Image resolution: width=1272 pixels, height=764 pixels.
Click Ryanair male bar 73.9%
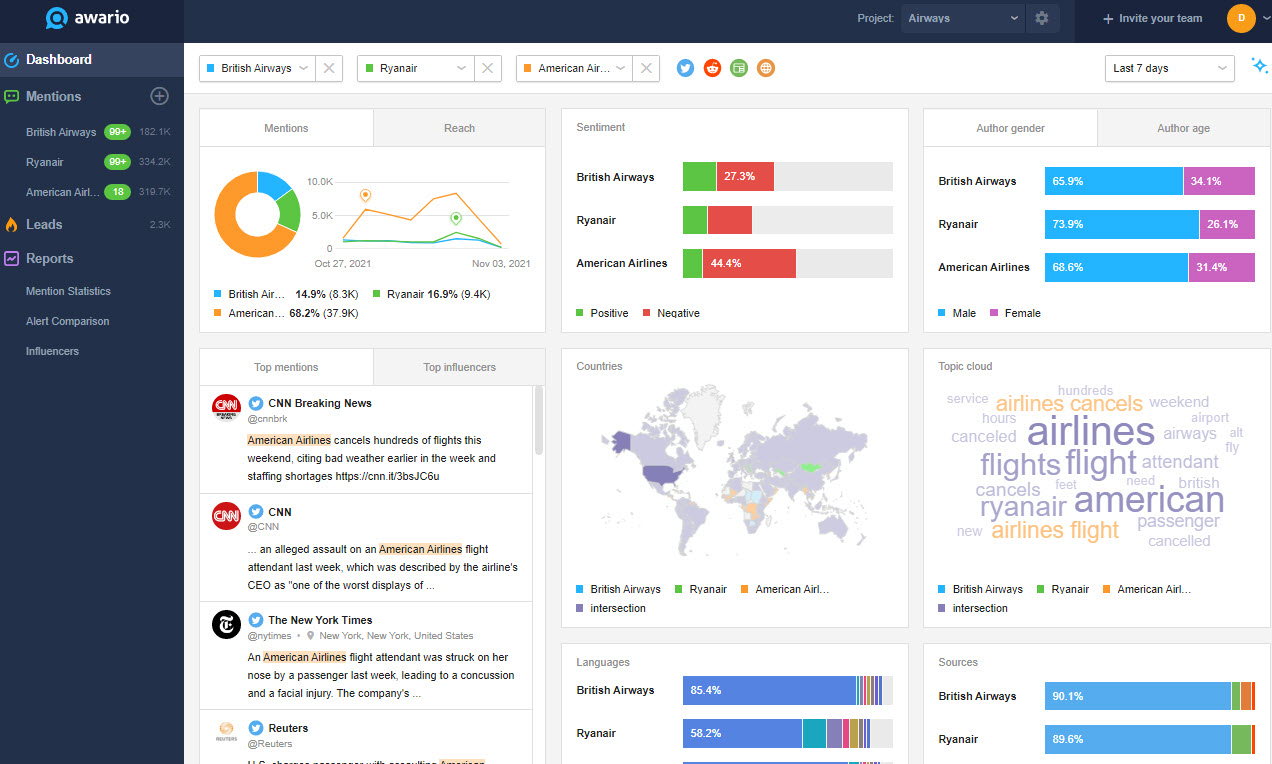click(1122, 224)
